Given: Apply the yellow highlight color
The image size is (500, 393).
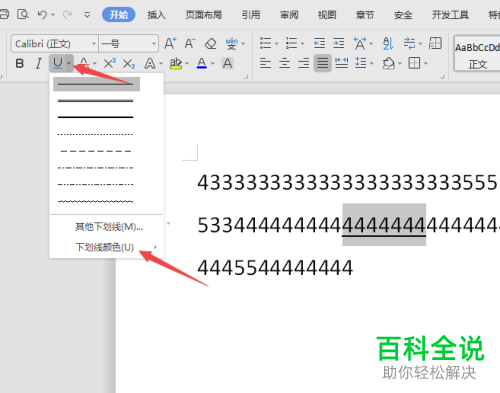Looking at the screenshot, I should tap(176, 63).
